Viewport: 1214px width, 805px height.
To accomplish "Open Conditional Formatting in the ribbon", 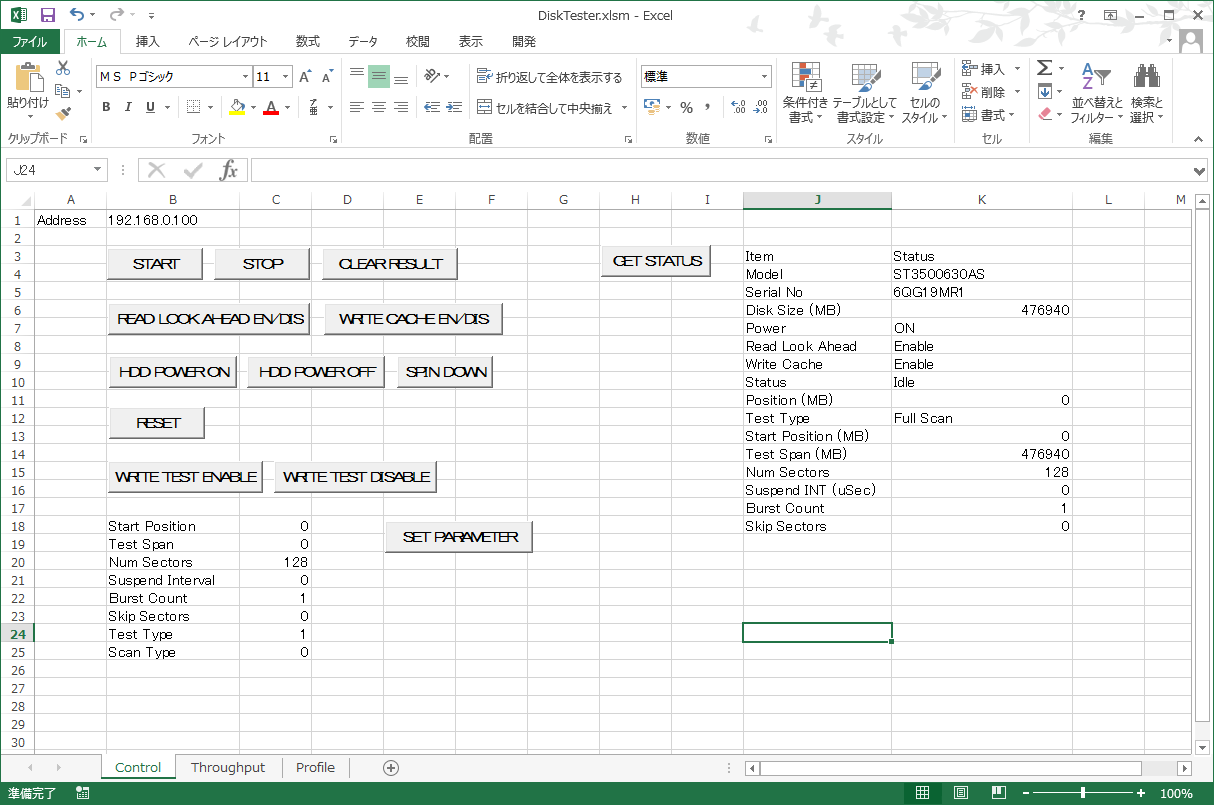I will 805,94.
